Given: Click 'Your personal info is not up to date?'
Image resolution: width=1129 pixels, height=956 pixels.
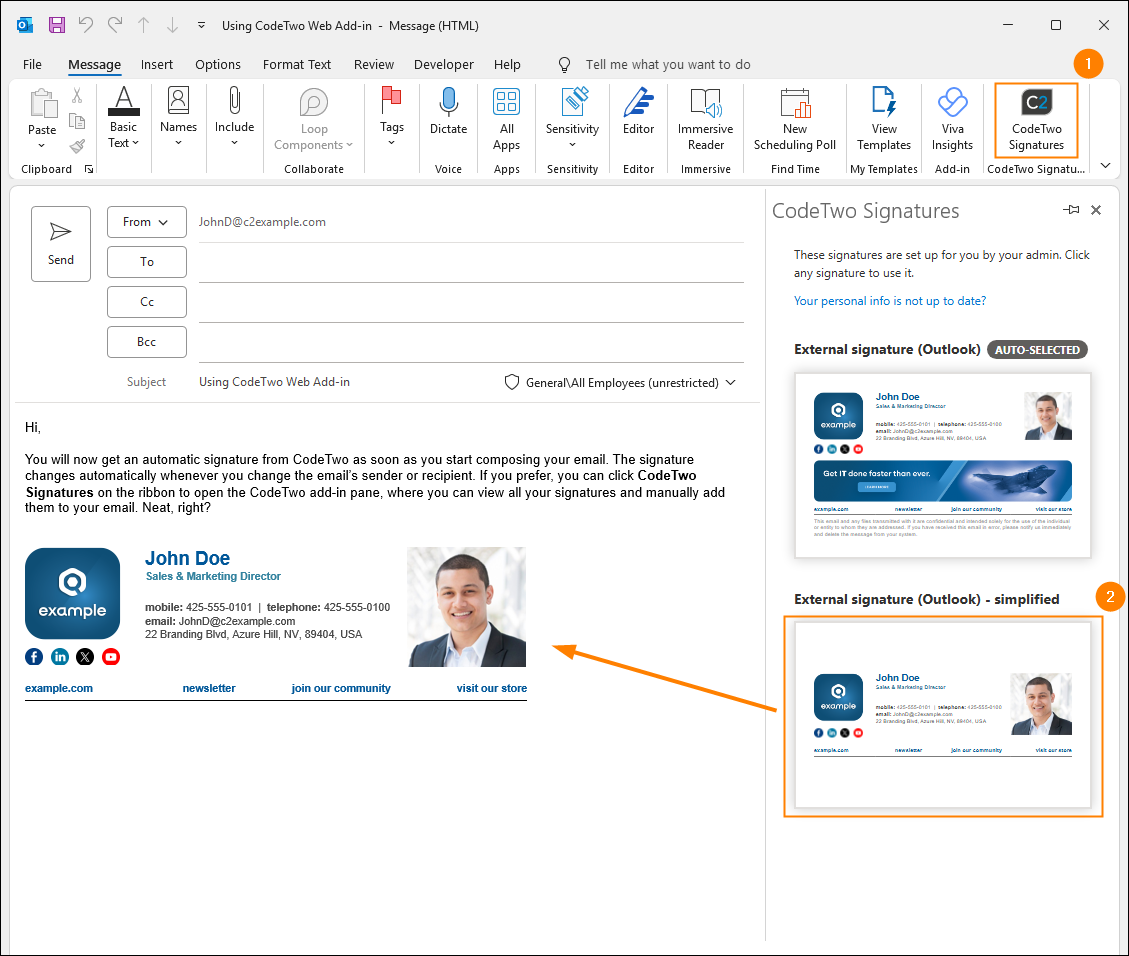Looking at the screenshot, I should pyautogui.click(x=890, y=300).
